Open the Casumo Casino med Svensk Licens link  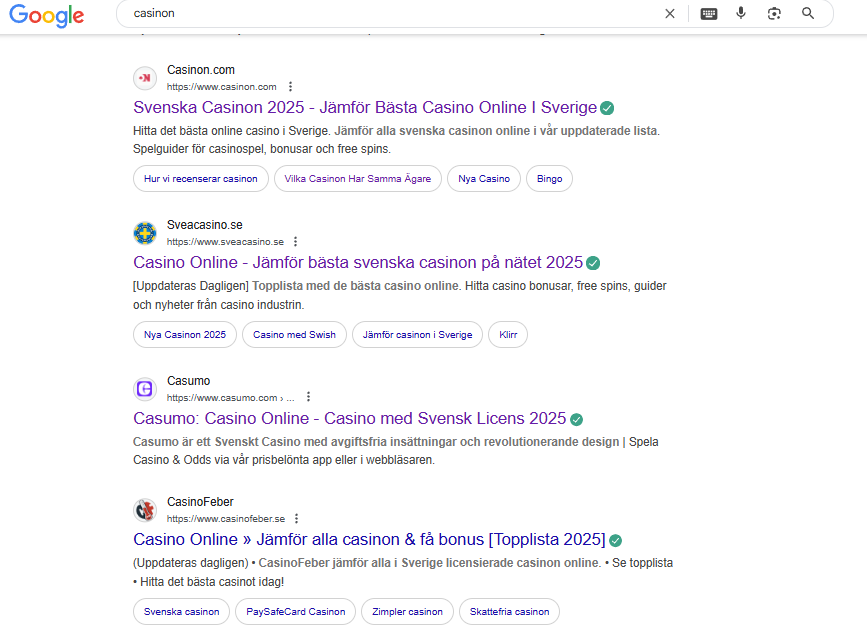pos(349,419)
